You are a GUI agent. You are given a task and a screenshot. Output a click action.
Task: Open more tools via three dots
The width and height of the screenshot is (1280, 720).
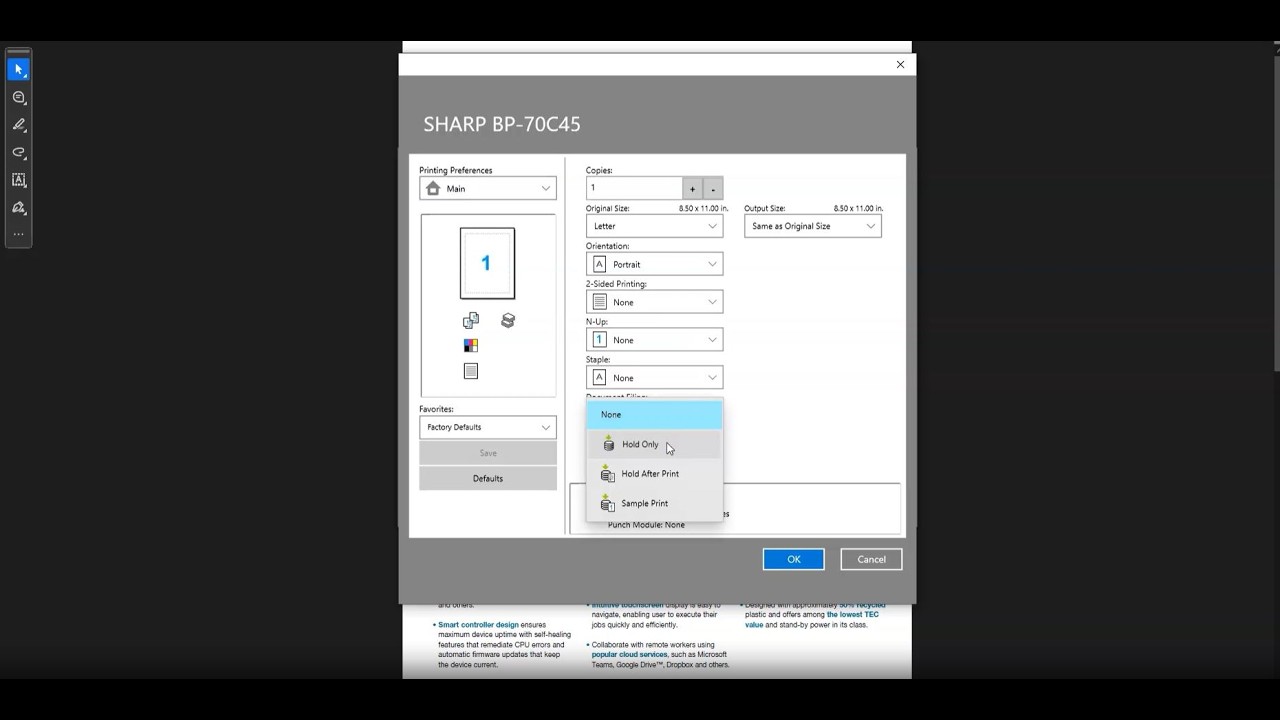point(18,235)
